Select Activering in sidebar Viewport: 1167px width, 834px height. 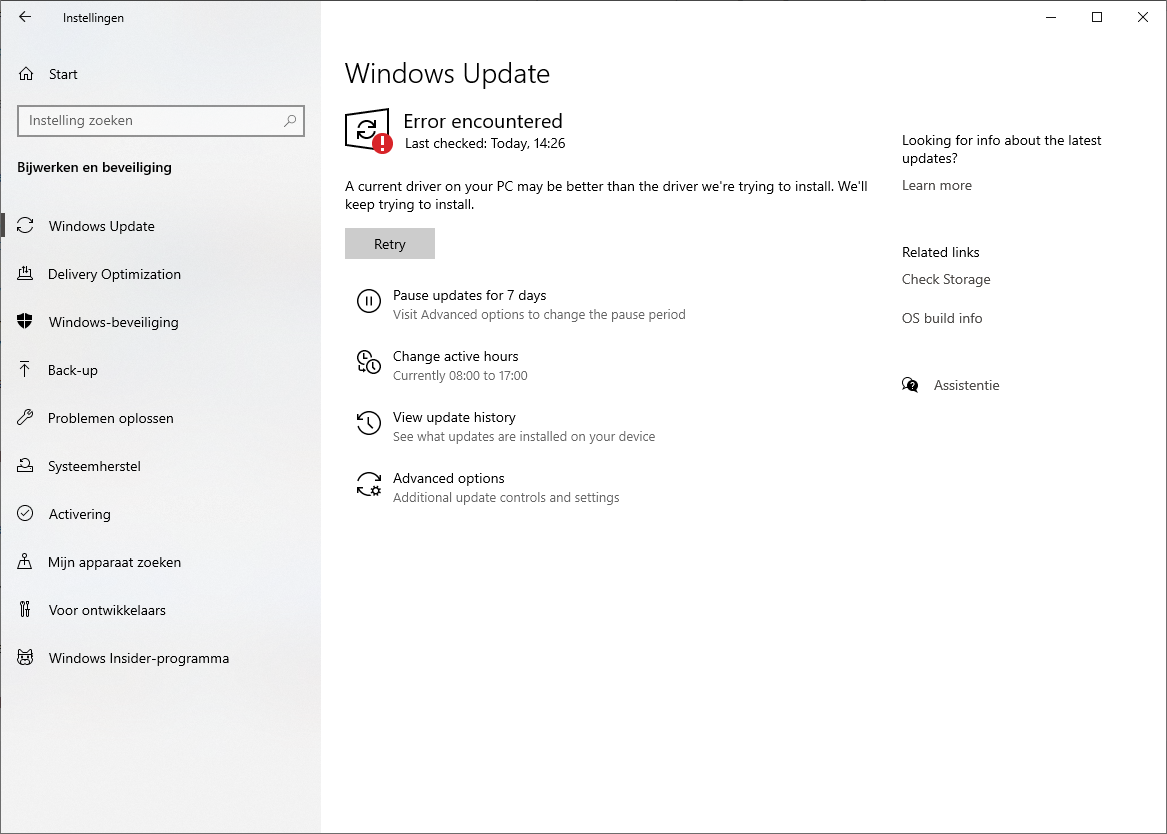click(161, 514)
